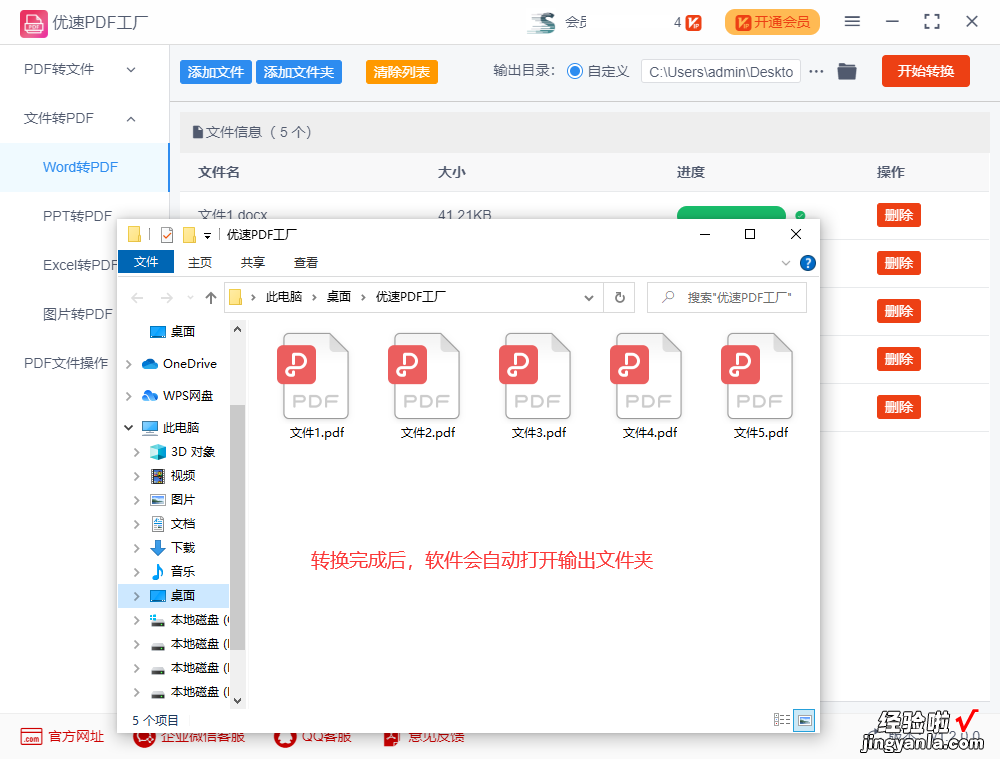Click the 文件1.docx progress bar
The height and width of the screenshot is (760, 1000).
731,213
